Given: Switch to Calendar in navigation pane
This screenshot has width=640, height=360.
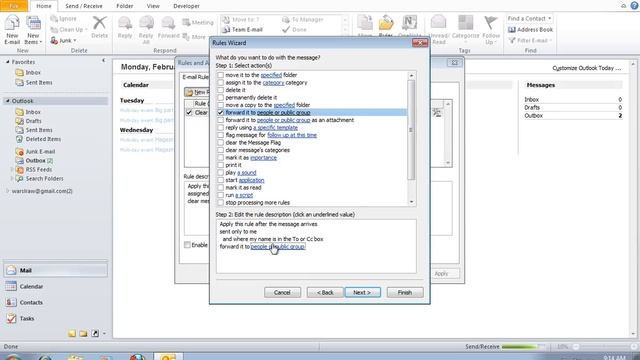Looking at the screenshot, I should click(x=56, y=287).
